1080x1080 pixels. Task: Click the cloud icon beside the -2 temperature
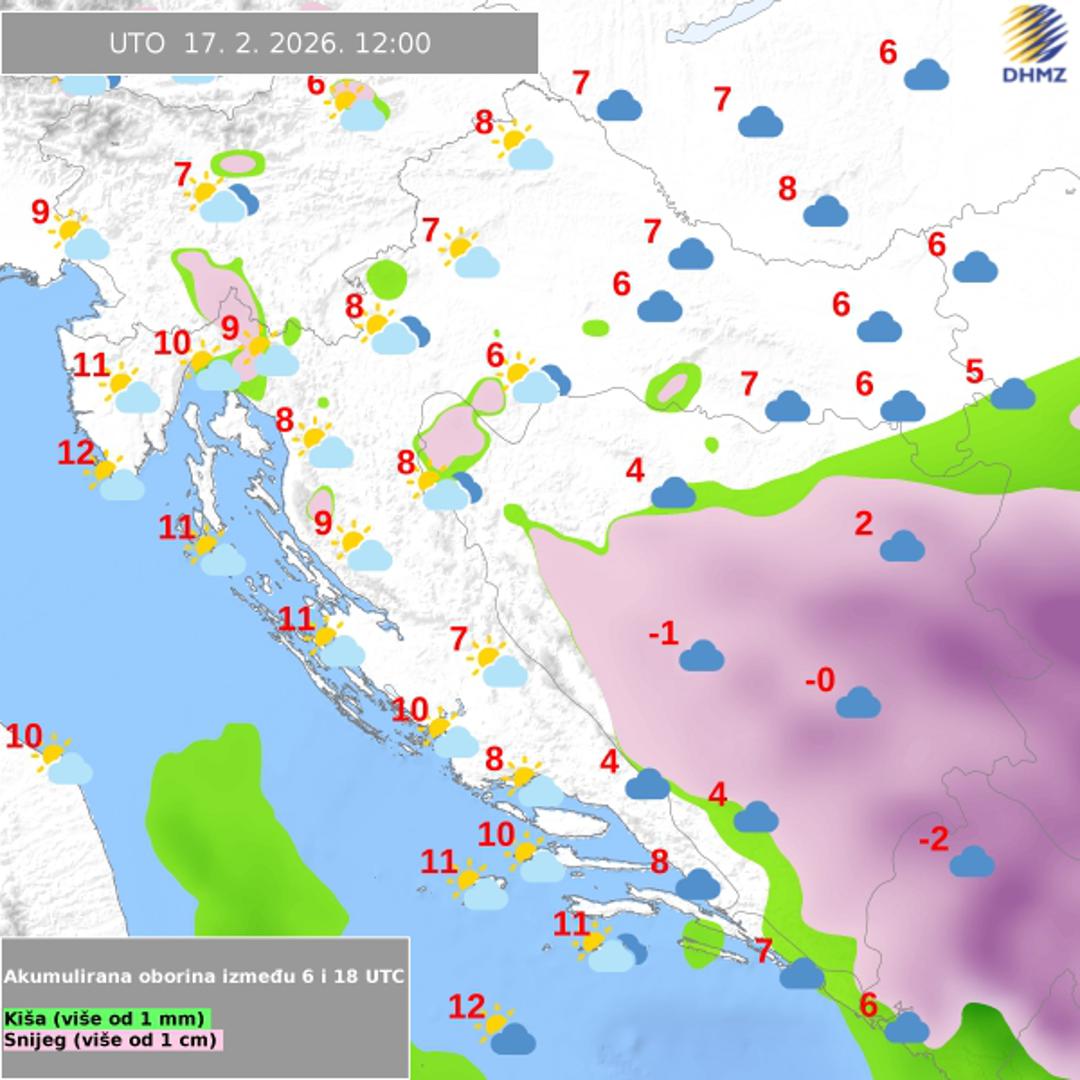(971, 861)
